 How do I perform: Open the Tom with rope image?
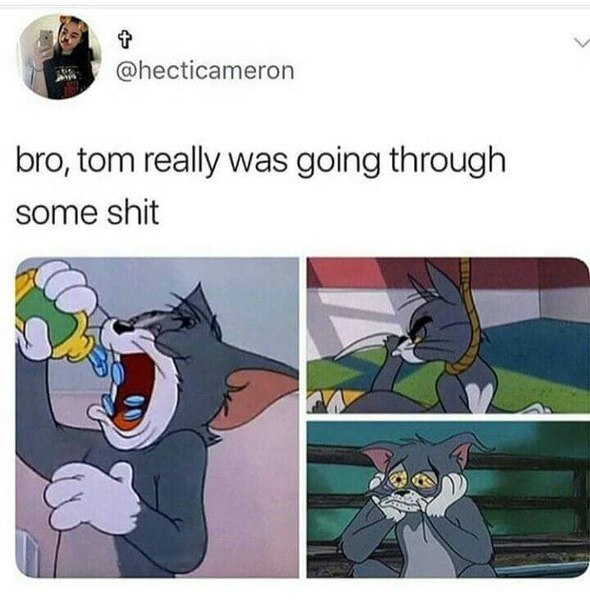448,336
